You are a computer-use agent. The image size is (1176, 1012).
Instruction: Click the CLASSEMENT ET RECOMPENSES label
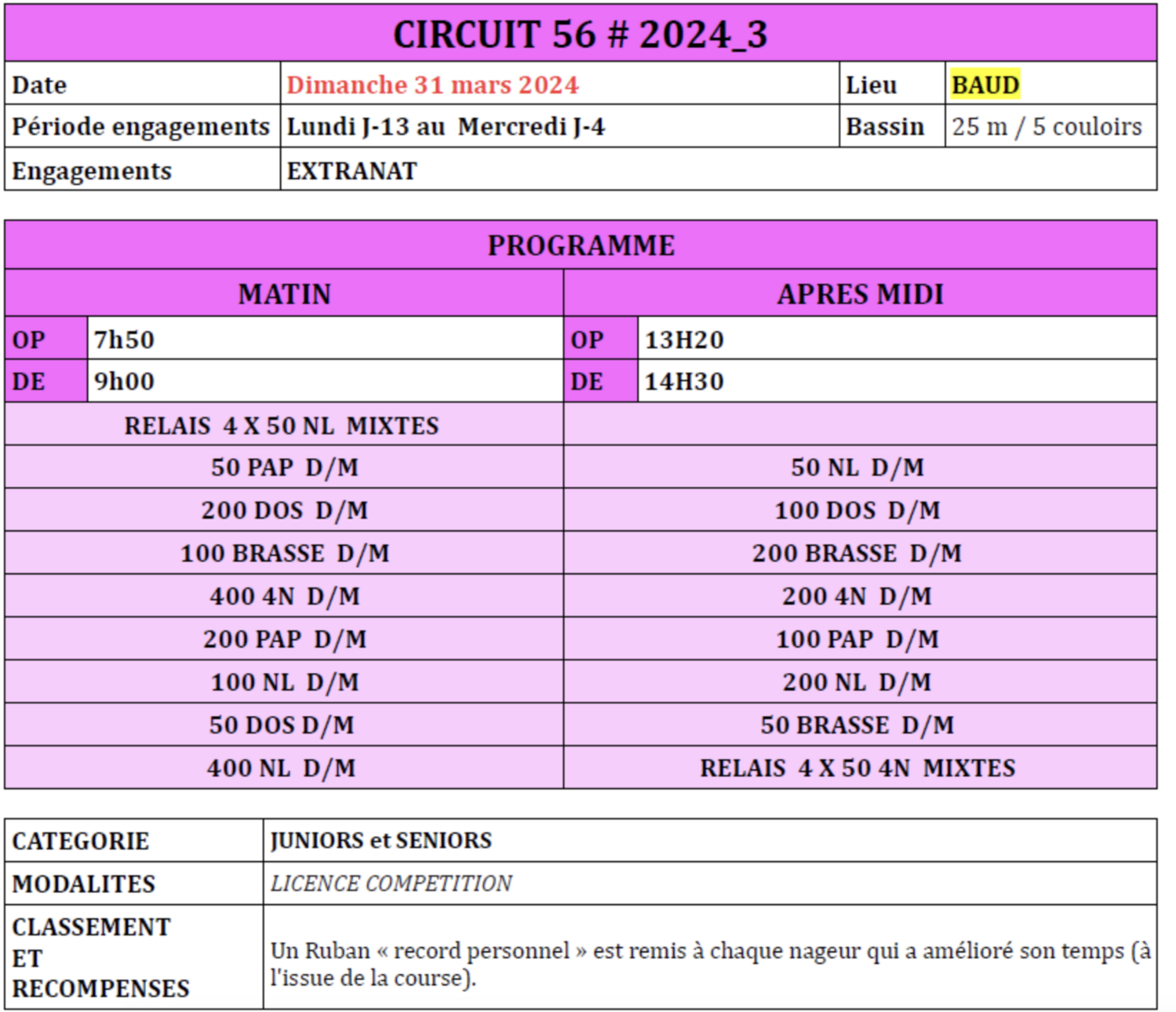(x=100, y=958)
